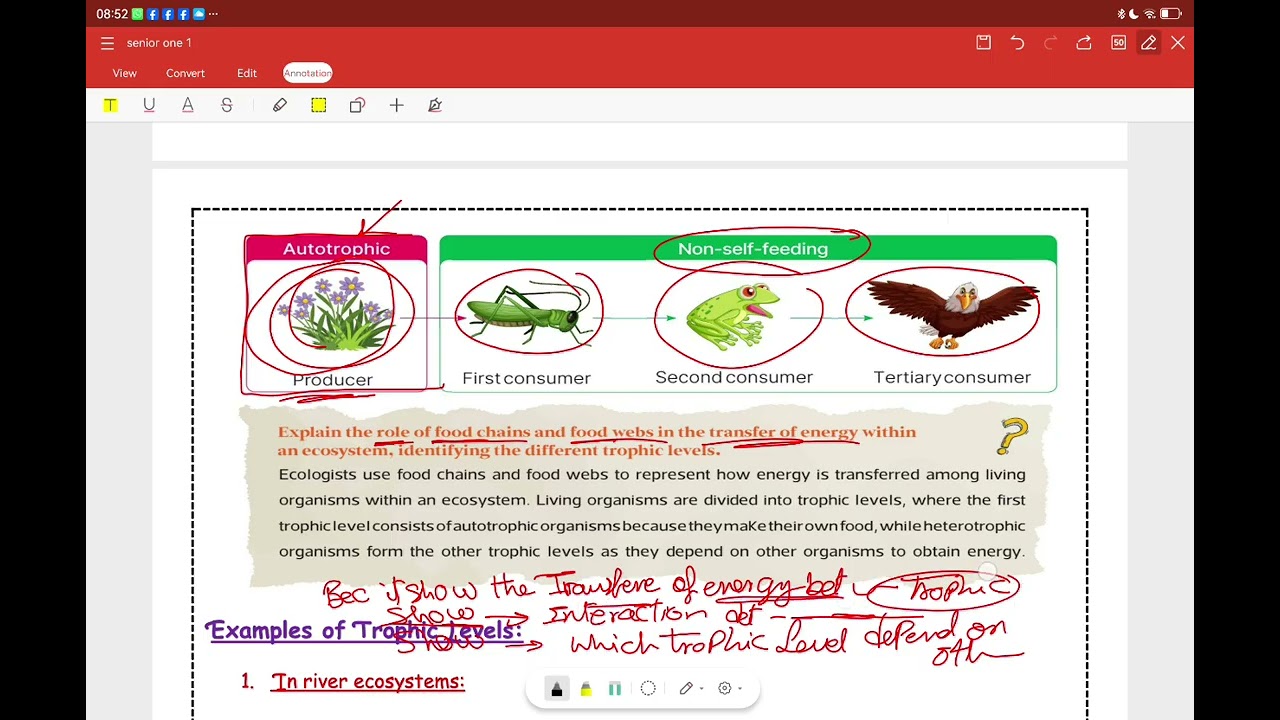Screen dimensions: 1280x720
Task: Click the Tertiary consumer label
Action: [x=952, y=377]
